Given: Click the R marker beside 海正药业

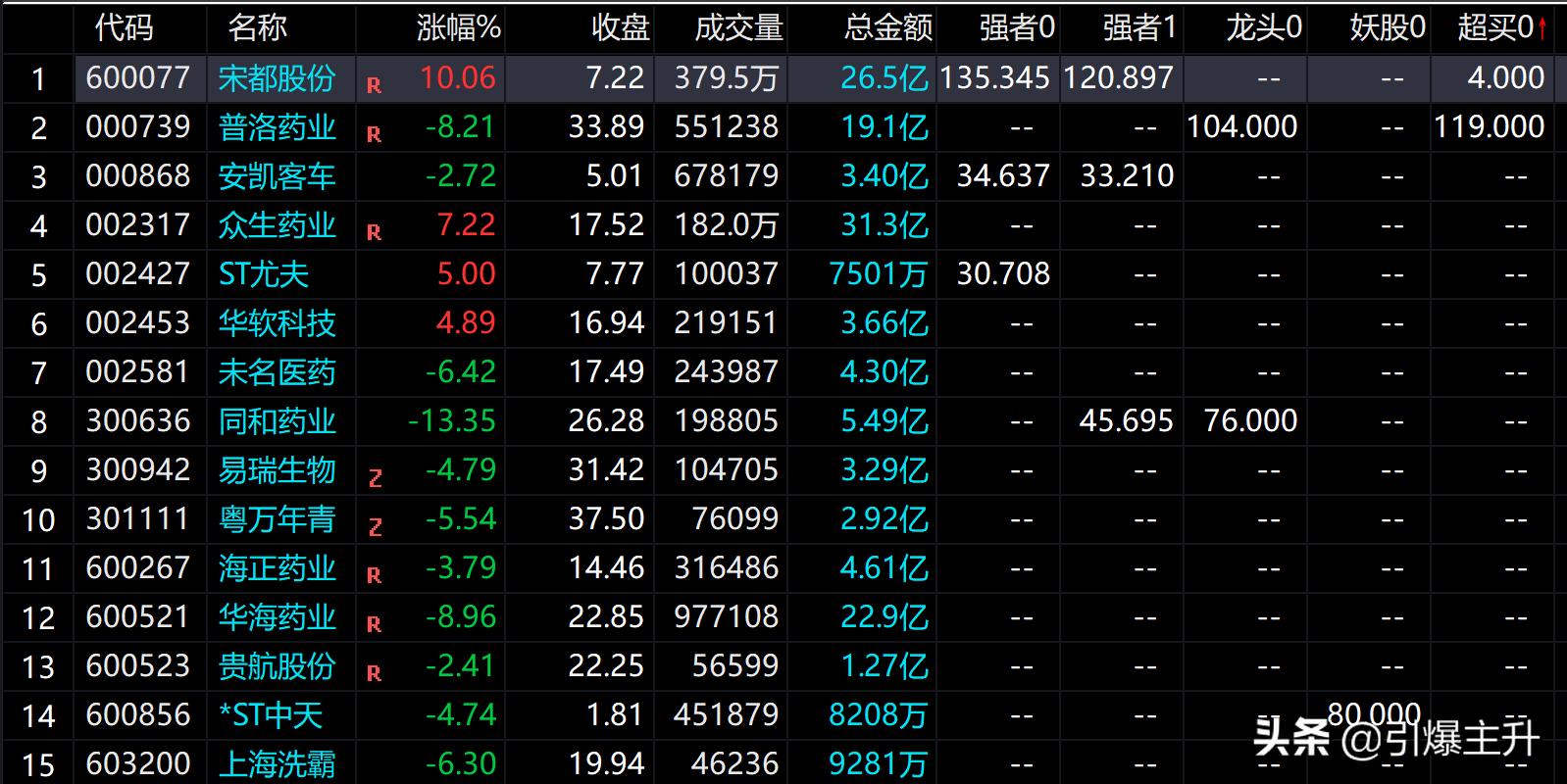Looking at the screenshot, I should click(x=374, y=576).
